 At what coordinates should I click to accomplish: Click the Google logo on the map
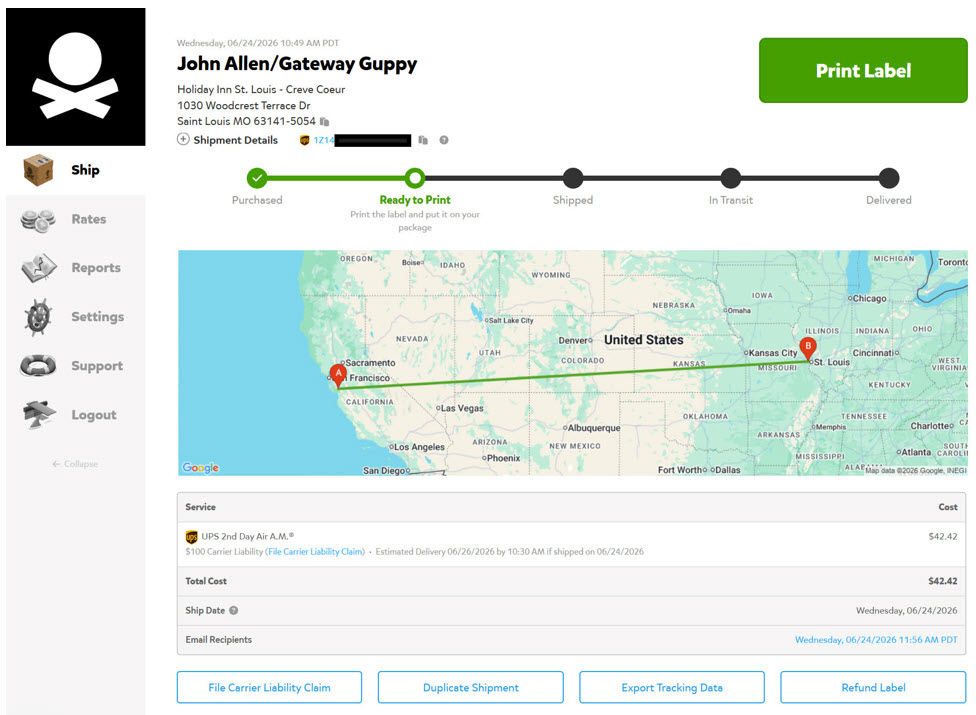click(200, 467)
